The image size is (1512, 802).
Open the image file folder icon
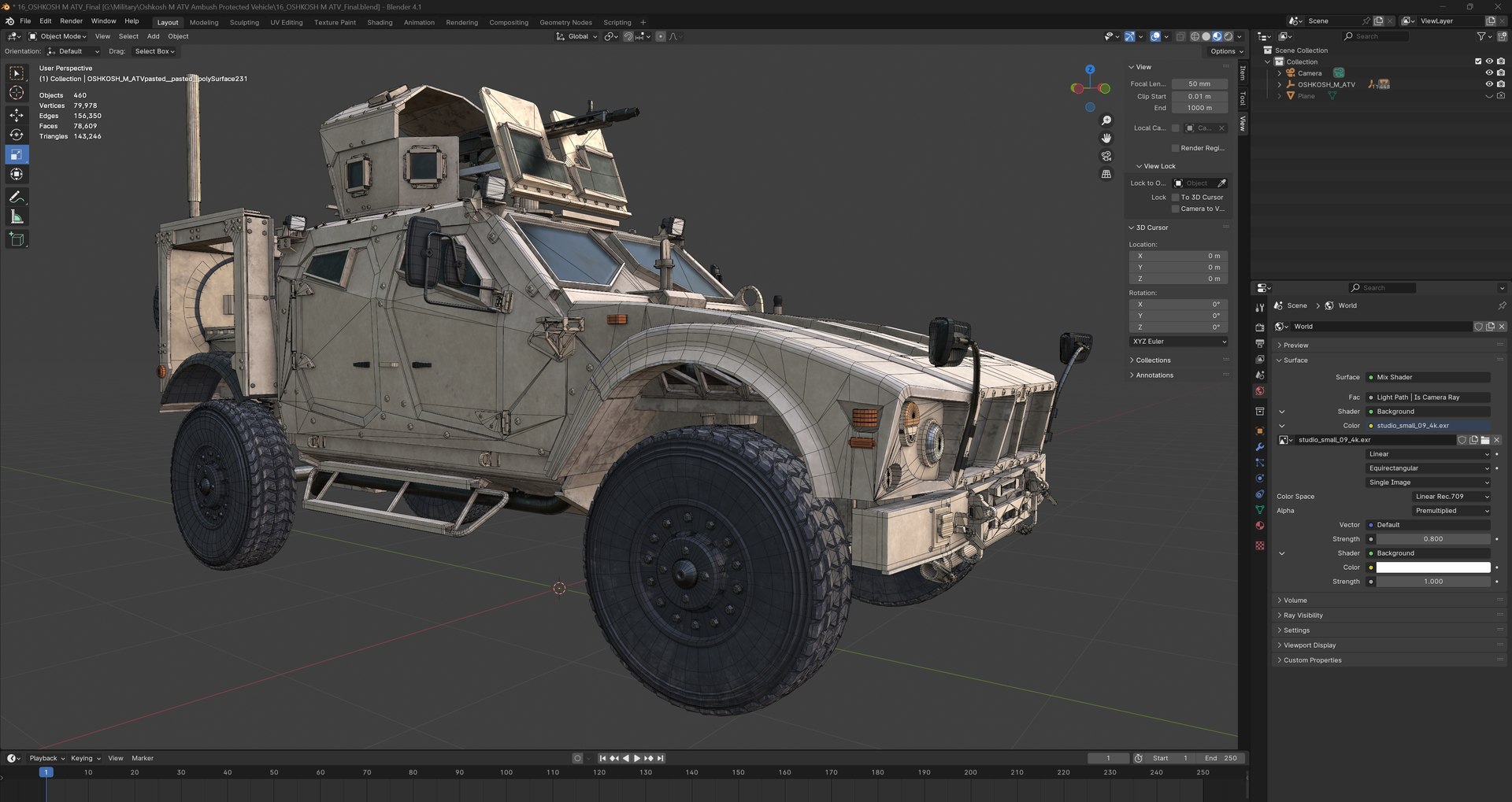tap(1485, 440)
